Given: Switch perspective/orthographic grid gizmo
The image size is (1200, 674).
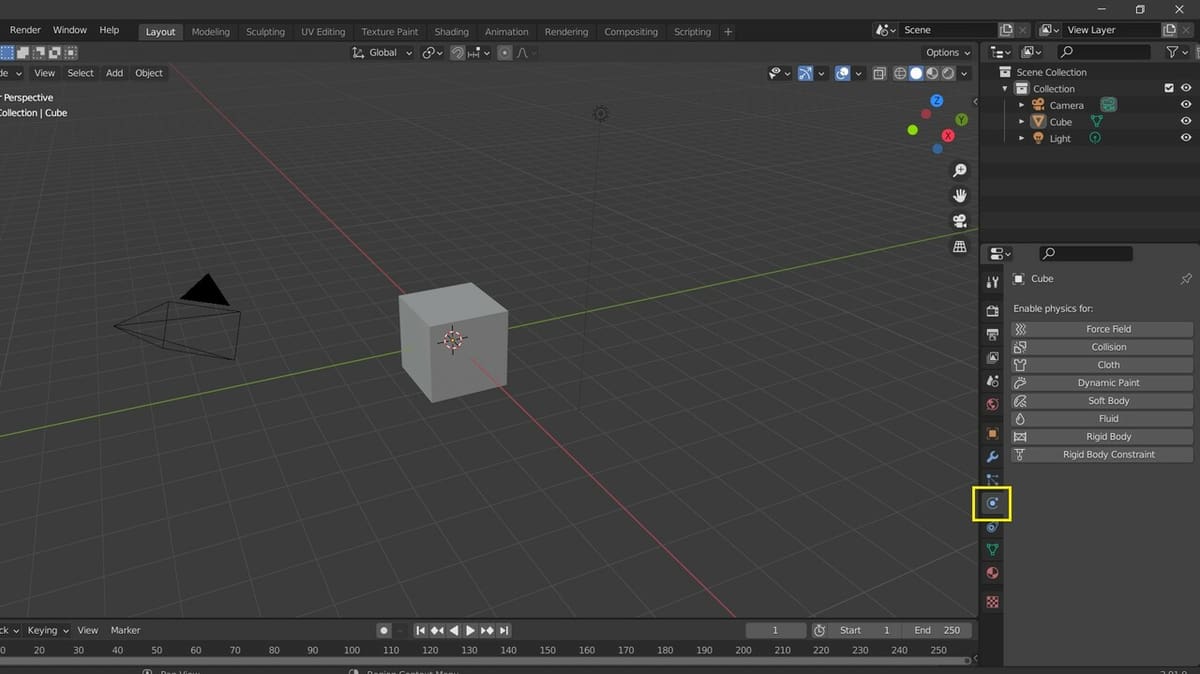Looking at the screenshot, I should tap(960, 246).
